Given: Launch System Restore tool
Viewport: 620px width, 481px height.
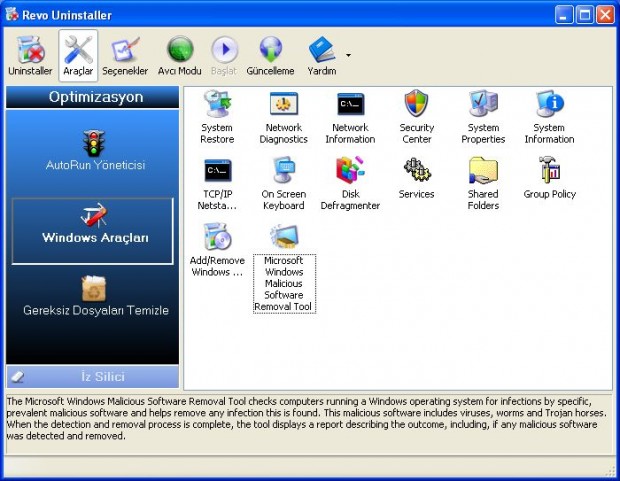Looking at the screenshot, I should click(217, 117).
